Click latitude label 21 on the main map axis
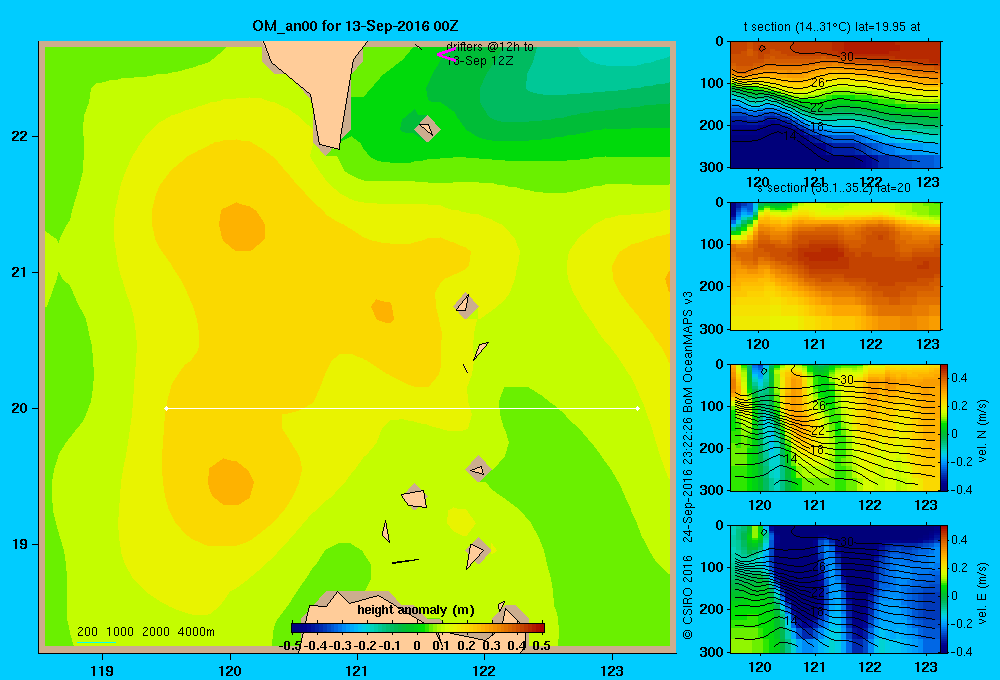This screenshot has height=680, width=1000. coord(20,272)
